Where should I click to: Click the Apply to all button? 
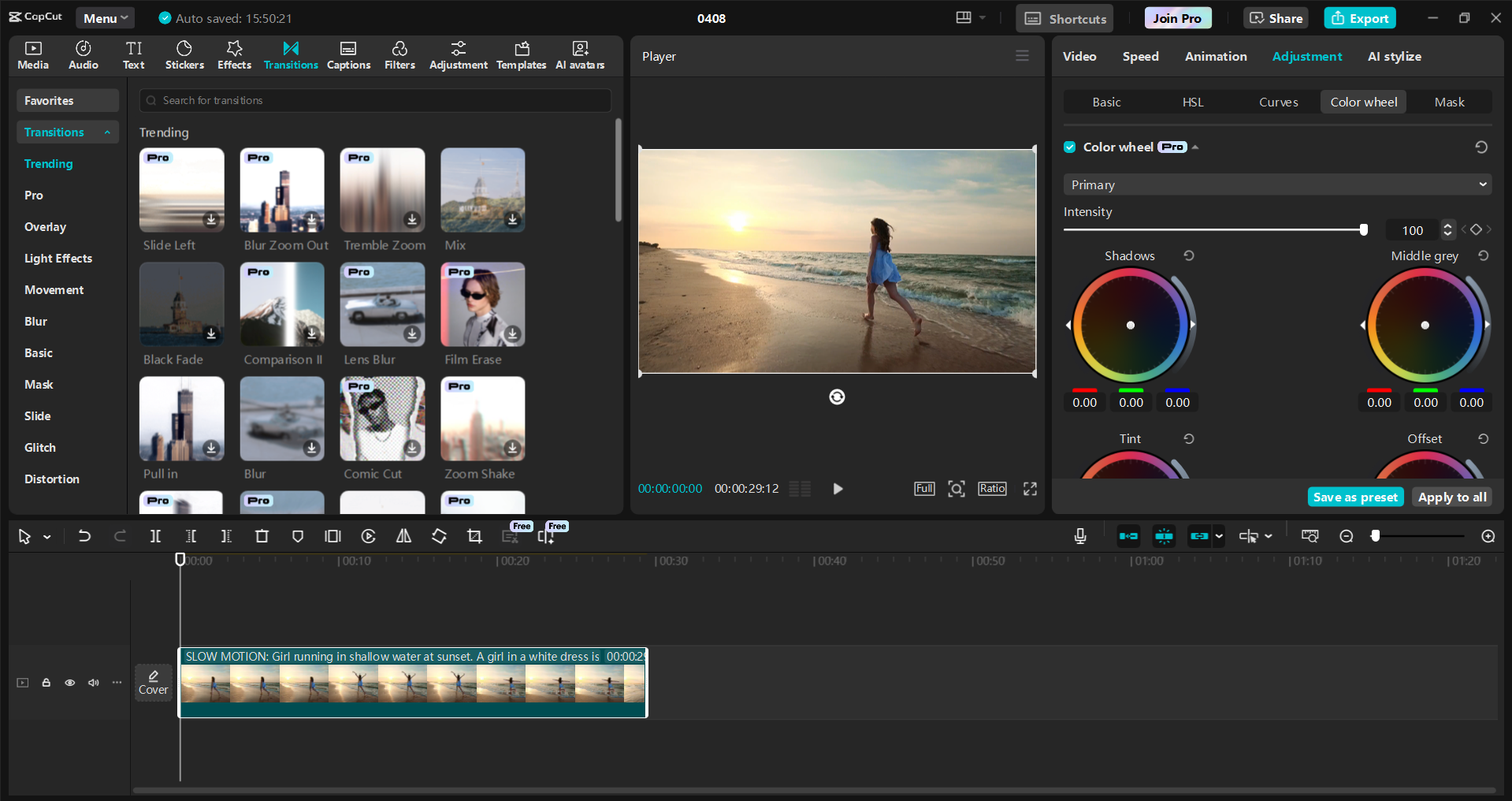(1451, 497)
